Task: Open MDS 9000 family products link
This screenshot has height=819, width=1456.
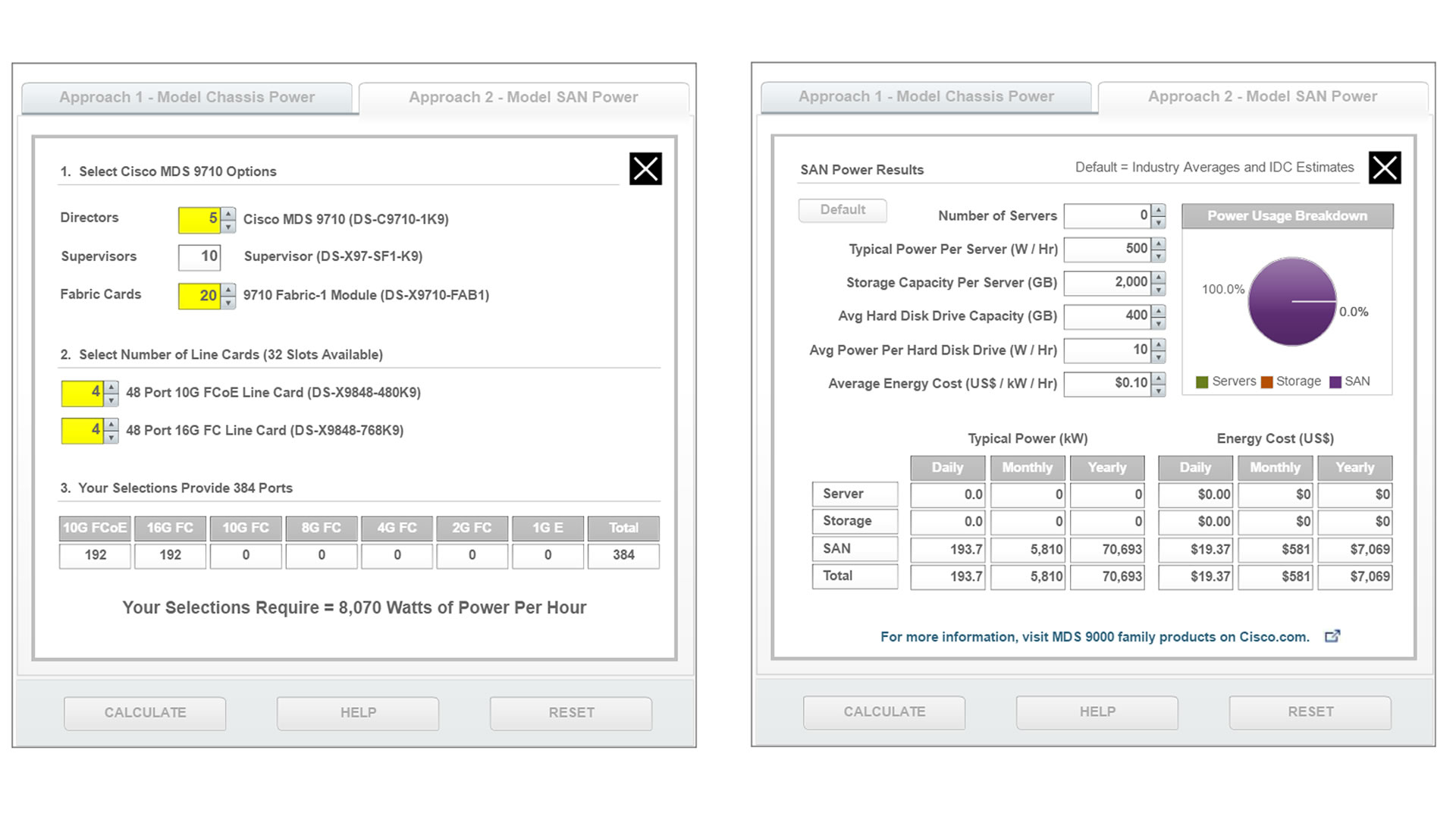Action: (x=1094, y=637)
